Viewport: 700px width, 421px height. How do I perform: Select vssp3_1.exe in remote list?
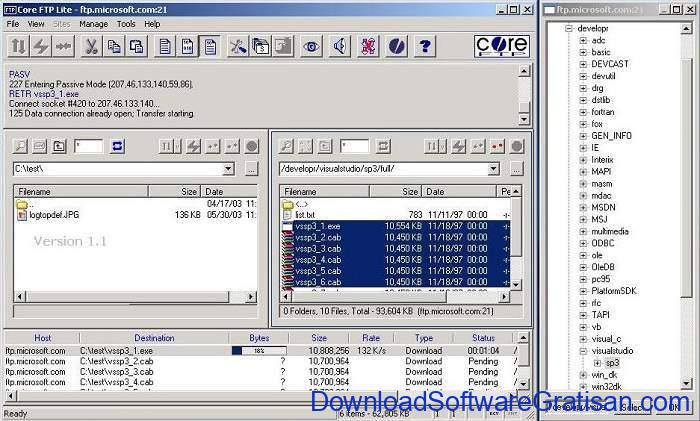[317, 226]
